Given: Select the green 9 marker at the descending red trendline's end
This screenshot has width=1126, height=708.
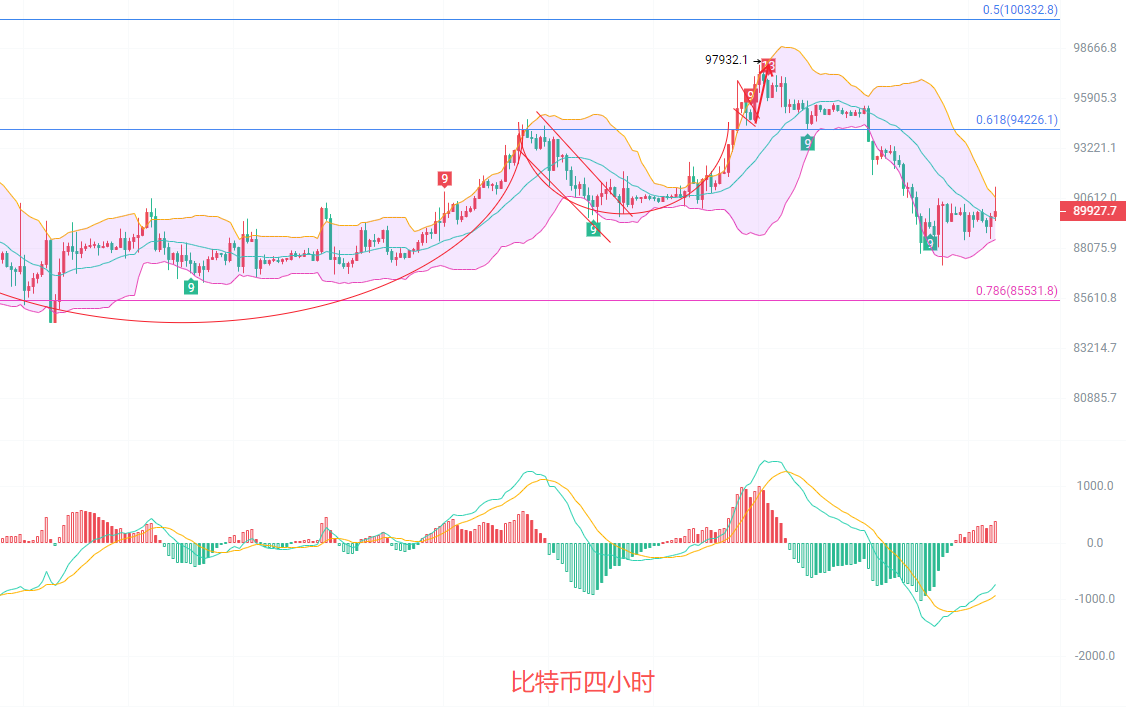Looking at the screenshot, I should 593,229.
